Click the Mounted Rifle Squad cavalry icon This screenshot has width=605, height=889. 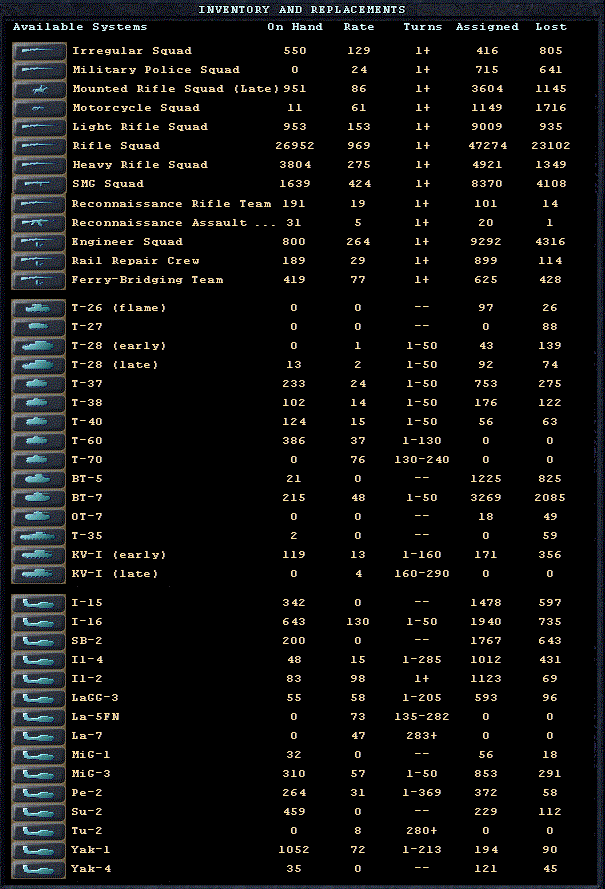point(39,89)
